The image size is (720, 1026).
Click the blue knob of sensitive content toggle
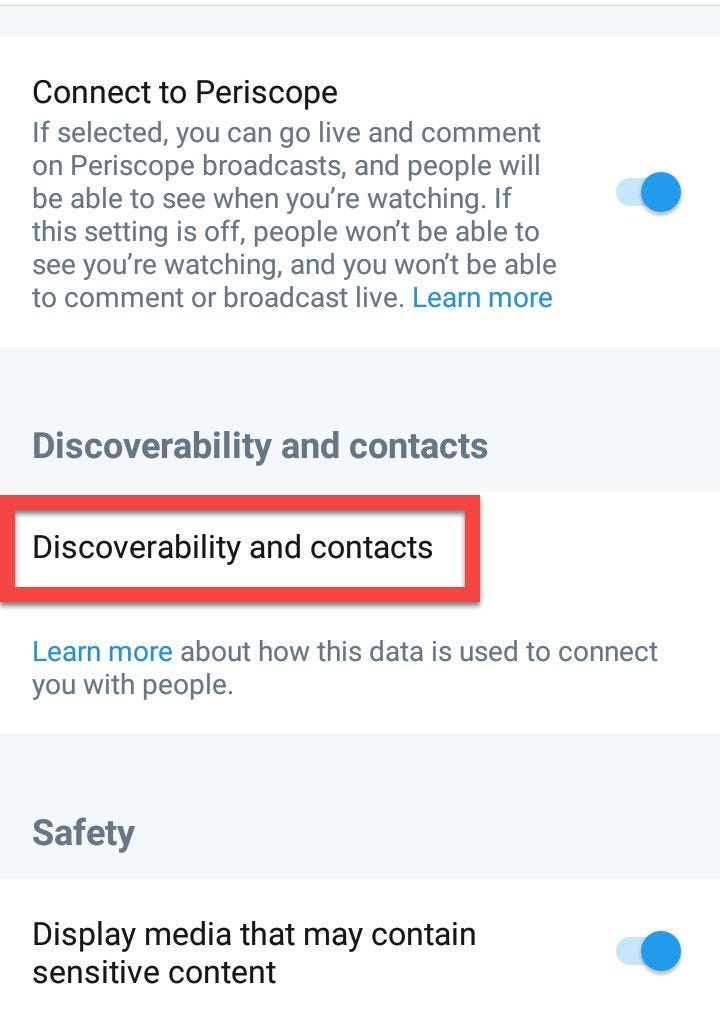coord(660,951)
